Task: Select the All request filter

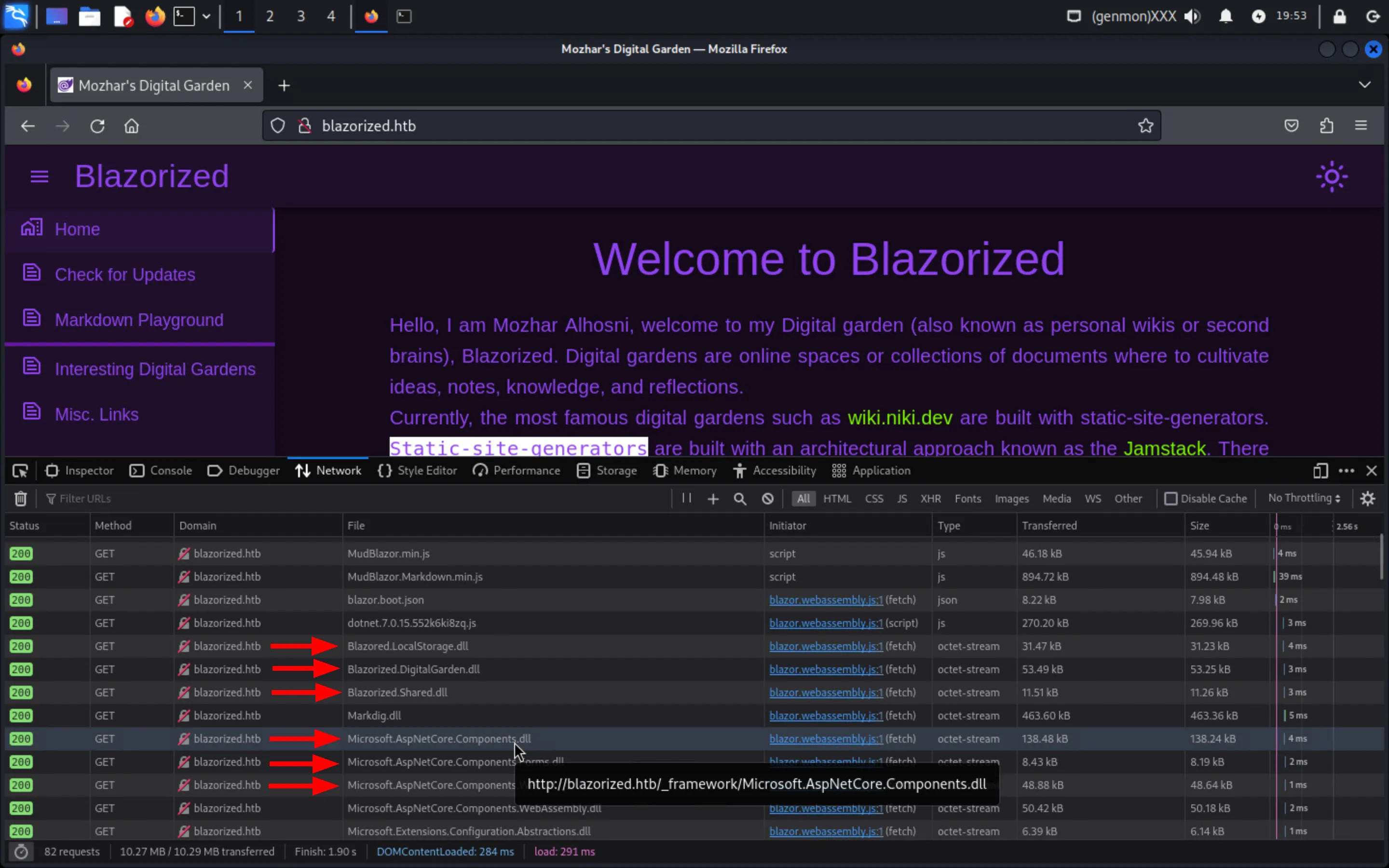Action: tap(803, 498)
